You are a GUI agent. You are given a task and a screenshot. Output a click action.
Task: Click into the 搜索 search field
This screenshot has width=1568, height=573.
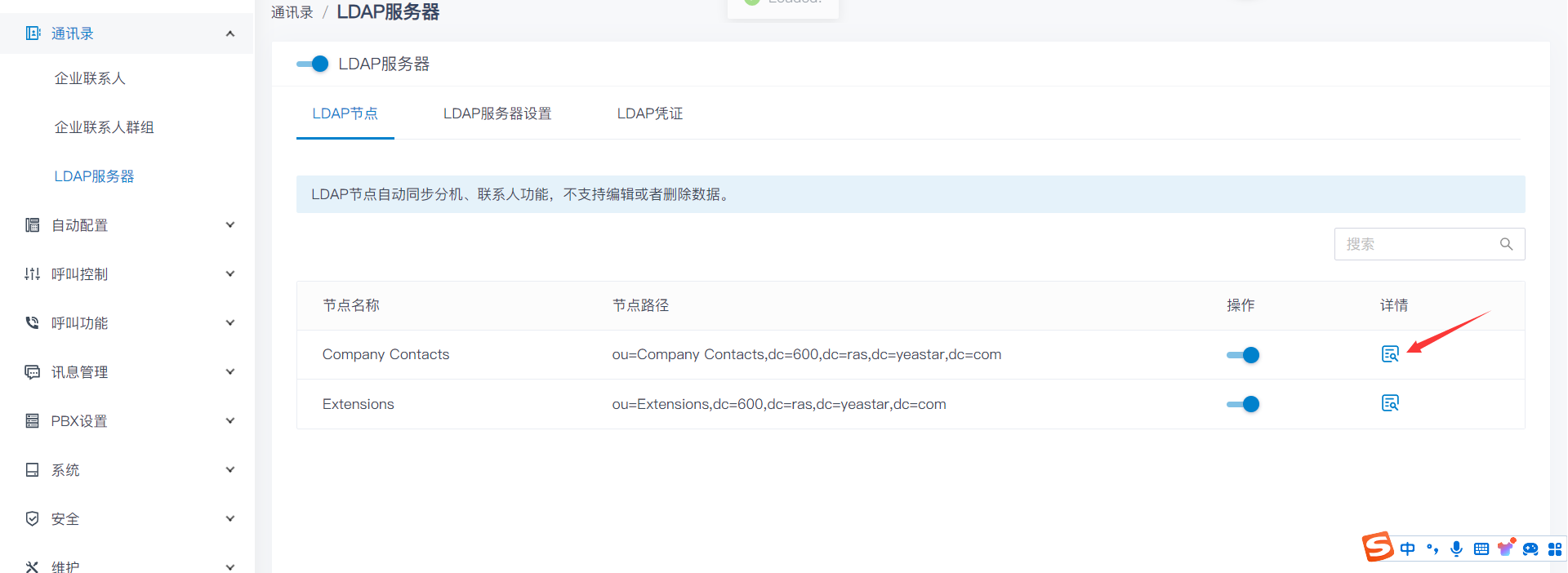(x=1417, y=244)
